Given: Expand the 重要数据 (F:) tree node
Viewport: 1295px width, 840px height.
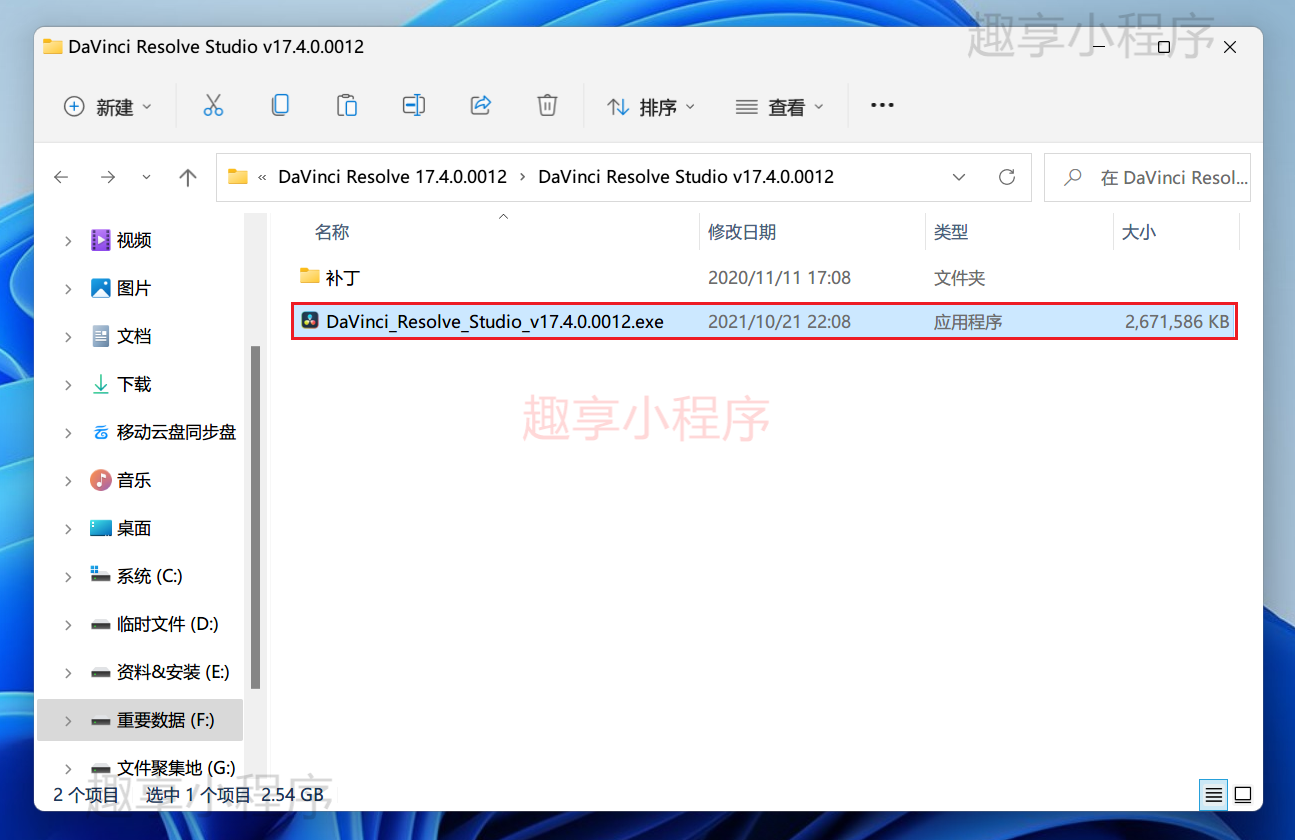Looking at the screenshot, I should 68,720.
